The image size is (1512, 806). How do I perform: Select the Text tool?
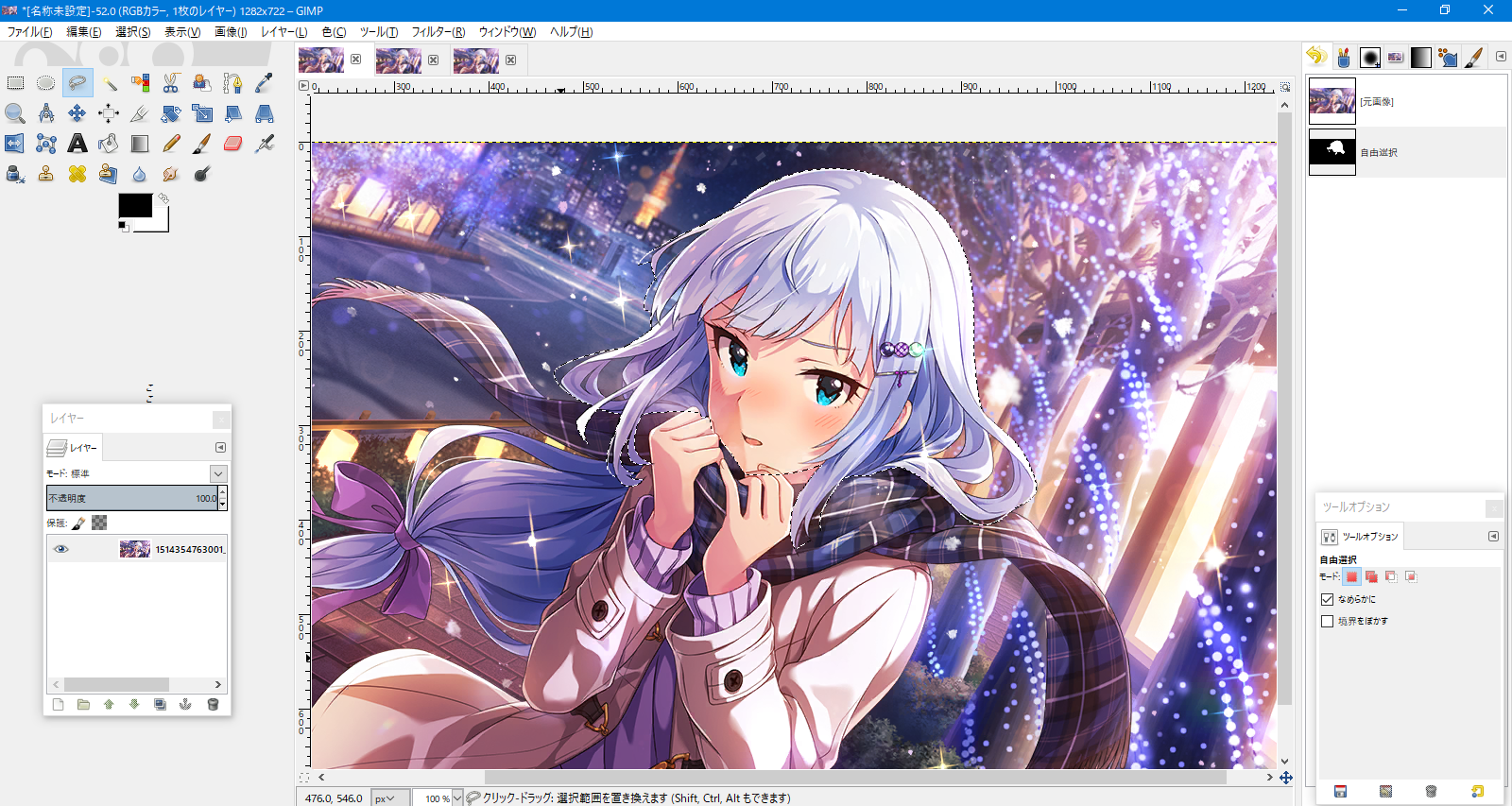click(x=77, y=144)
